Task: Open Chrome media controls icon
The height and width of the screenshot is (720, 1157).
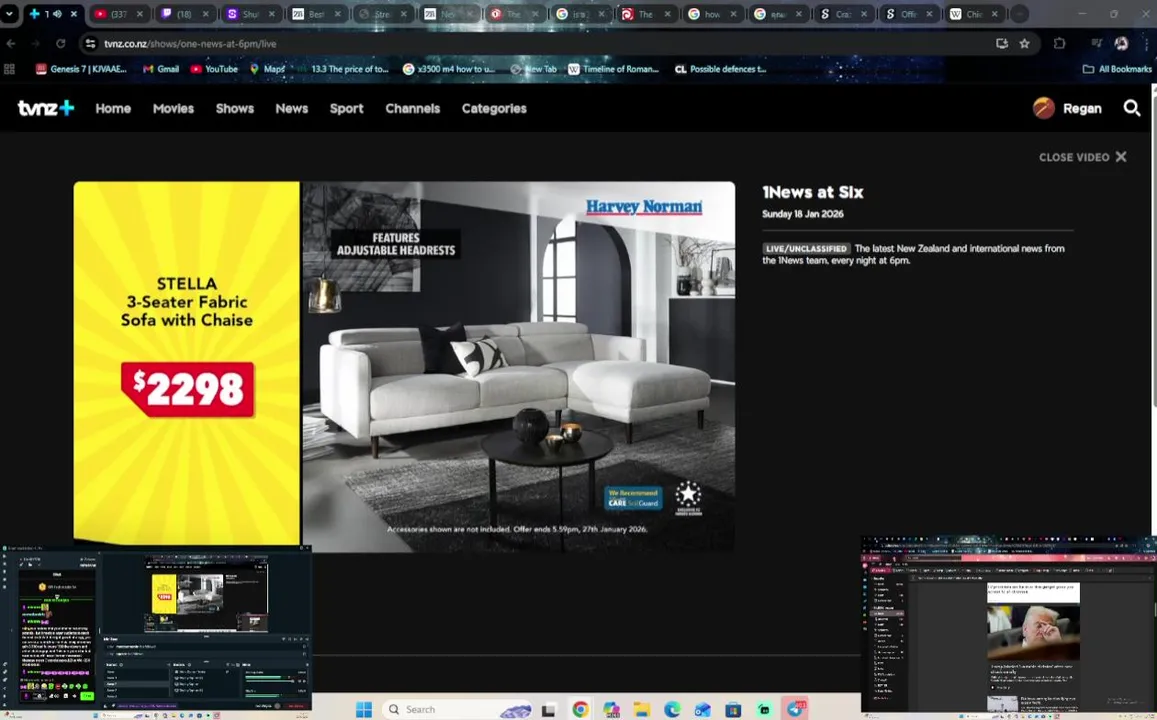Action: 1096,44
